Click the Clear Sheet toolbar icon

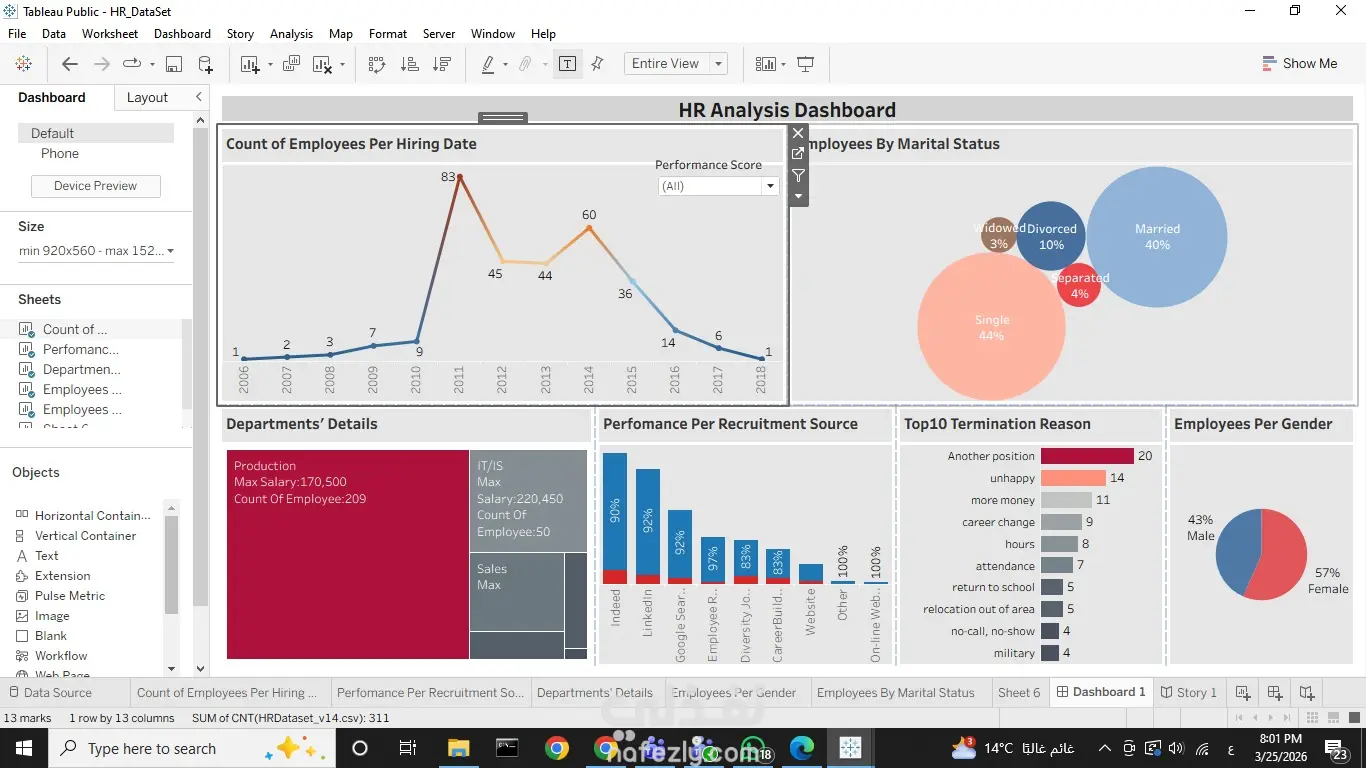(323, 64)
